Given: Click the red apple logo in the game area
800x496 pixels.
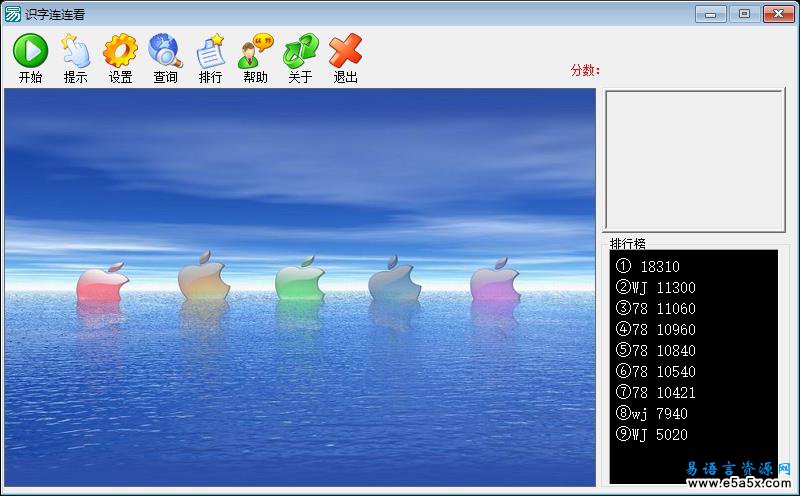Looking at the screenshot, I should coord(102,282).
